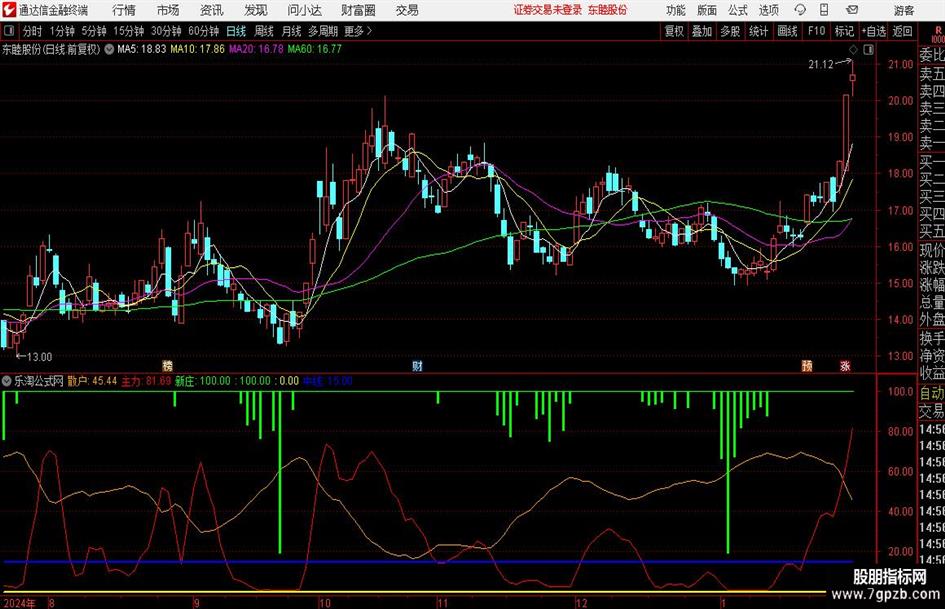This screenshot has width=945, height=609.
Task: Click the 散户: 45.44 indicator value
Action: pyautogui.click(x=92, y=381)
